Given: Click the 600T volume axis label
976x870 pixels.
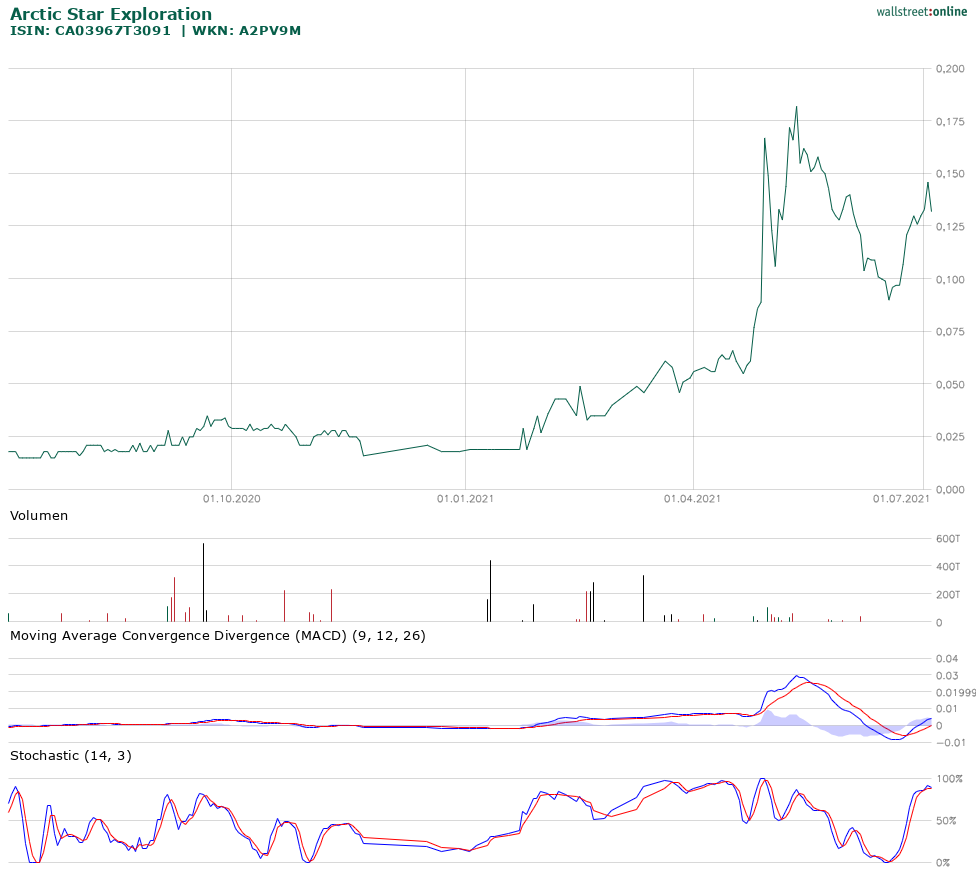Looking at the screenshot, I should point(948,539).
